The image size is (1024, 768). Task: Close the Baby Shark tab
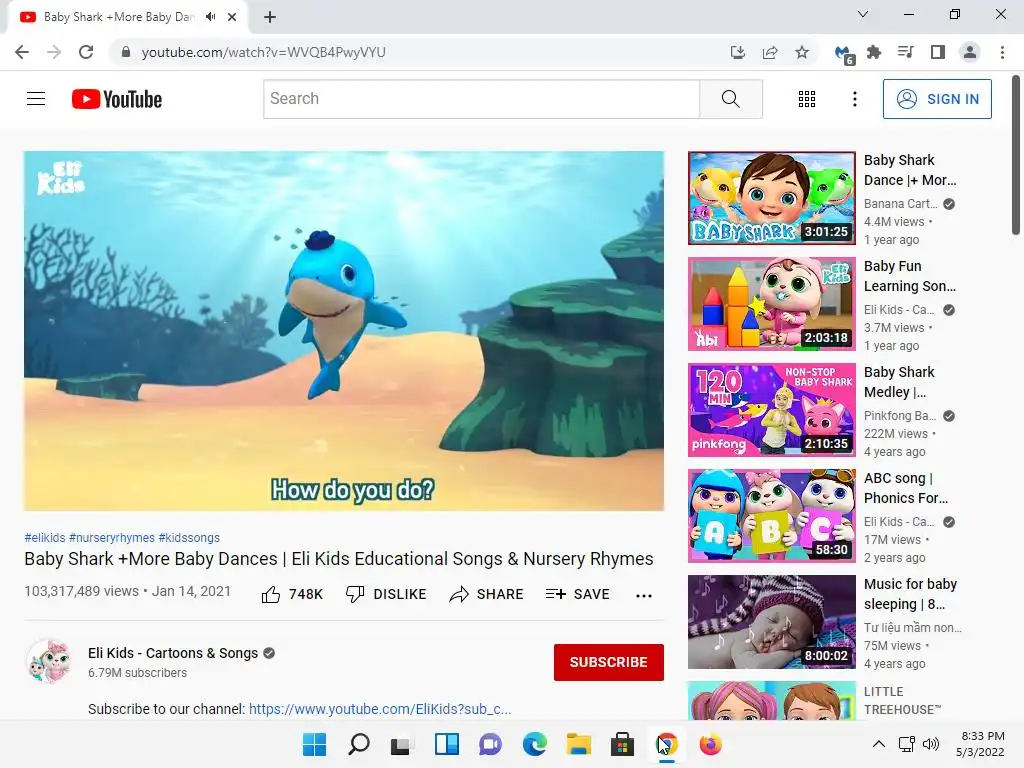232,17
